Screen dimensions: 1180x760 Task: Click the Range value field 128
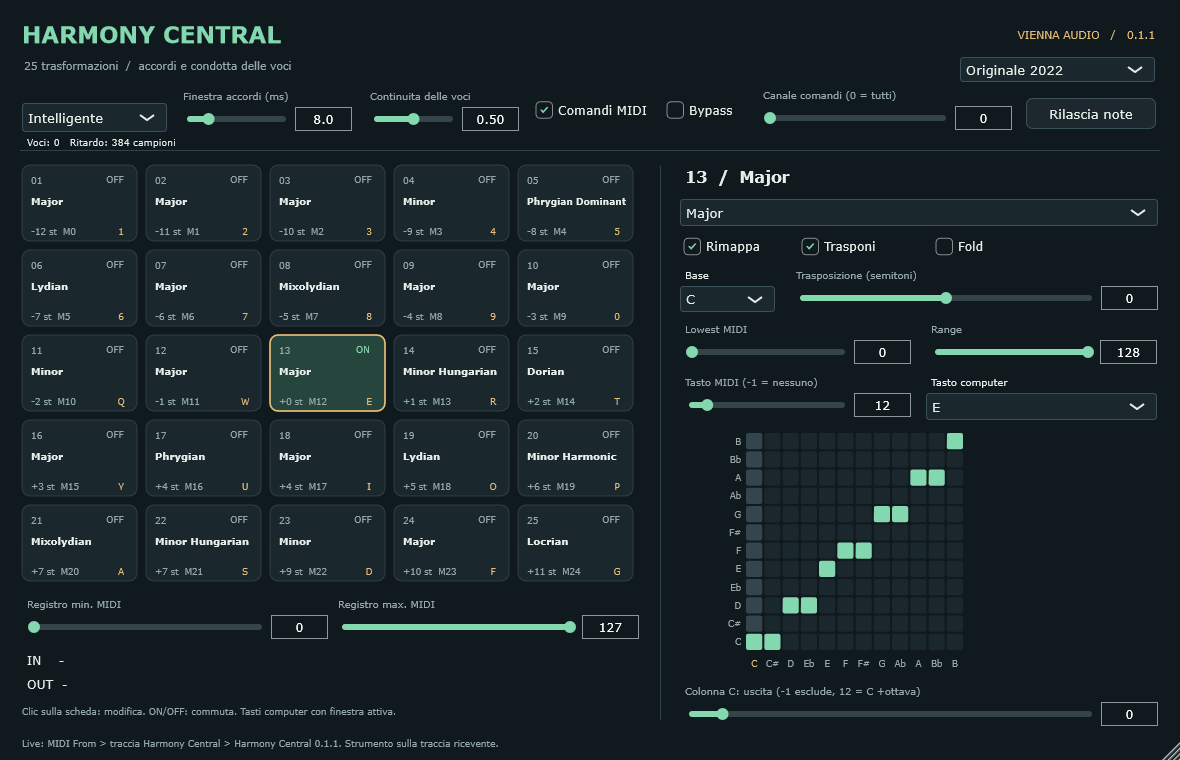pyautogui.click(x=1128, y=352)
